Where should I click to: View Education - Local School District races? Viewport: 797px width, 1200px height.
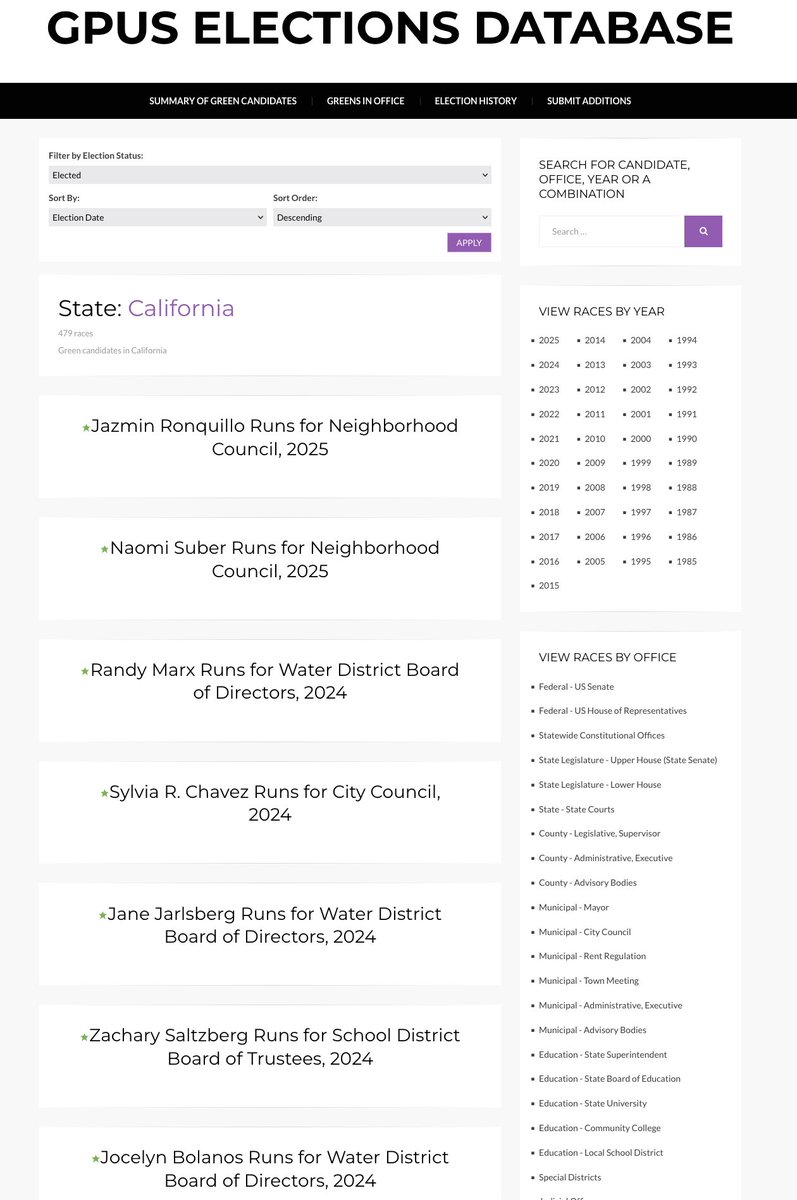click(601, 1152)
